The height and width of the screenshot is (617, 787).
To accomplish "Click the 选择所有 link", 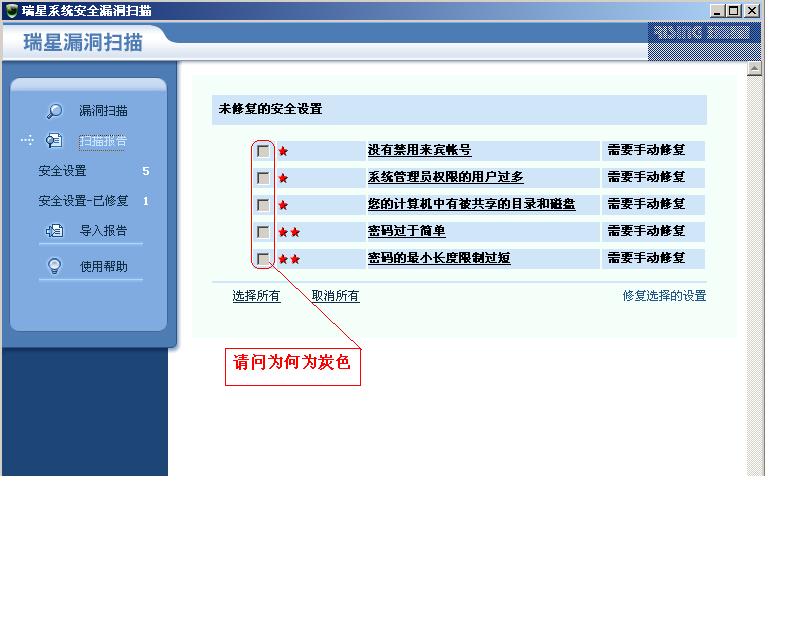I will [256, 296].
